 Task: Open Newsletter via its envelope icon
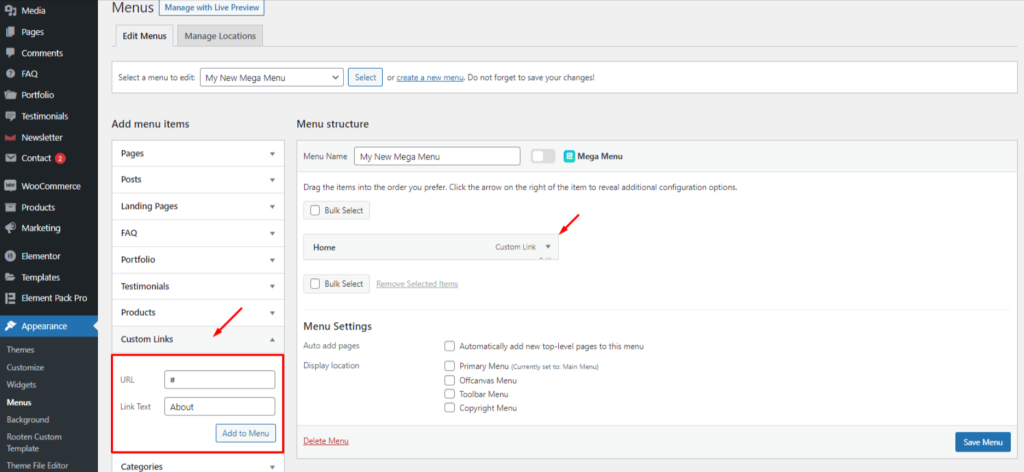coord(10,137)
